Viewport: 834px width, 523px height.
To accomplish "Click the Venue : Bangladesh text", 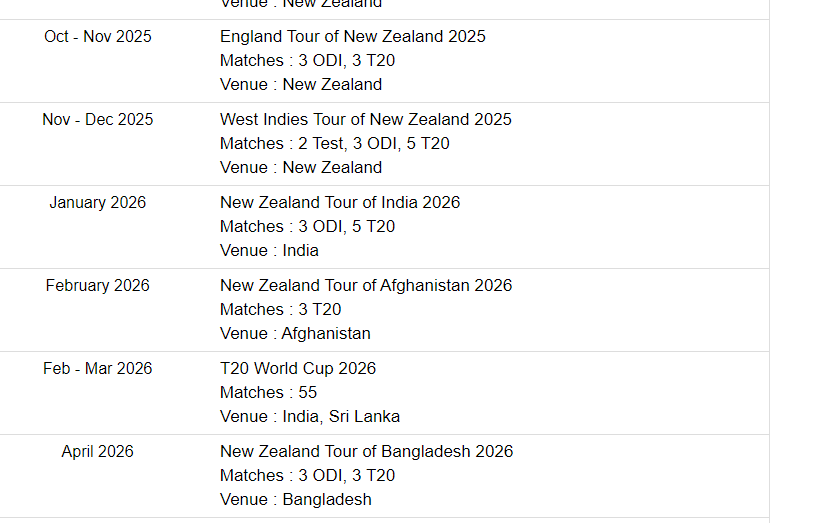I will (295, 500).
